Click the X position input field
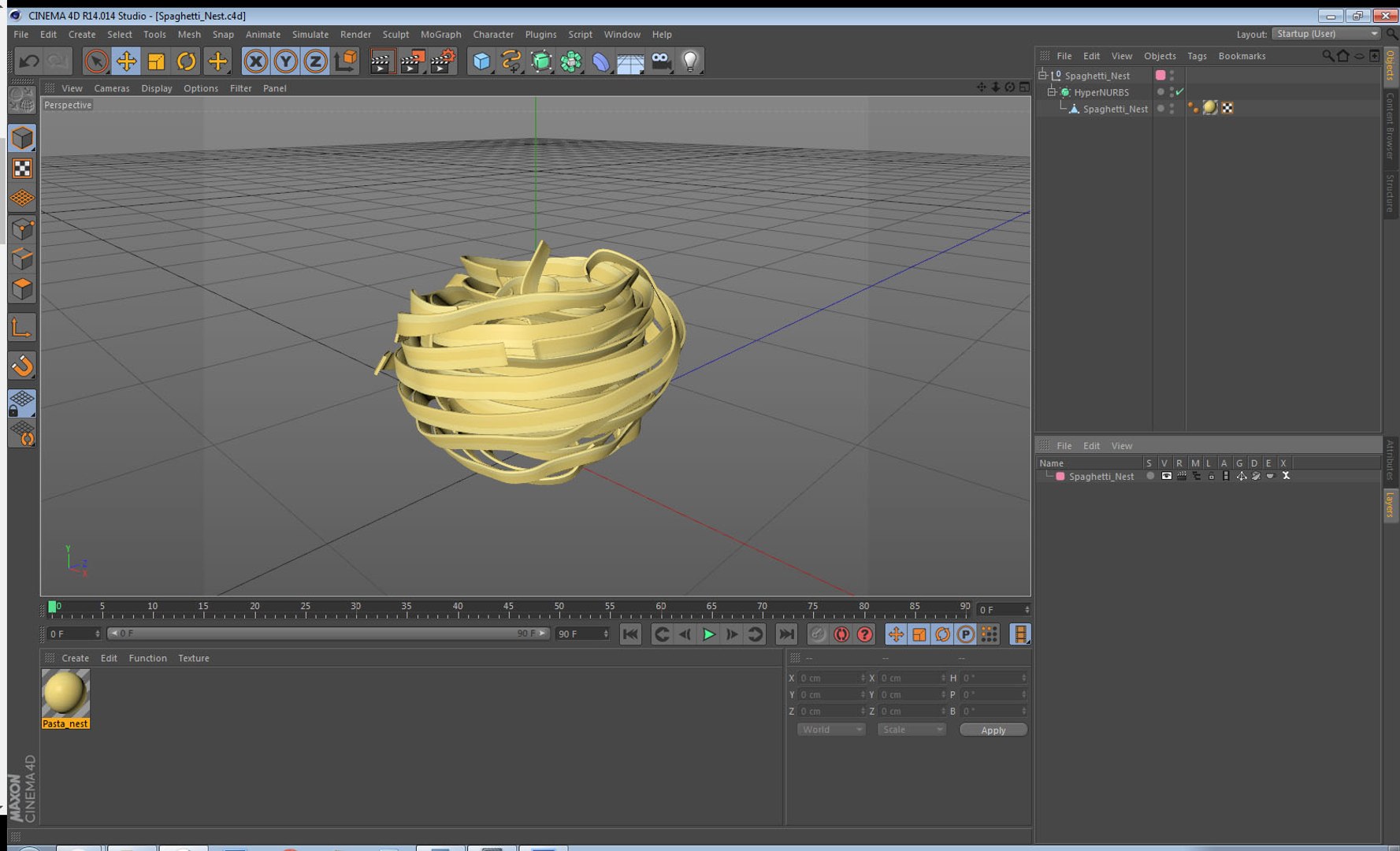The height and width of the screenshot is (851, 1400). click(x=832, y=678)
